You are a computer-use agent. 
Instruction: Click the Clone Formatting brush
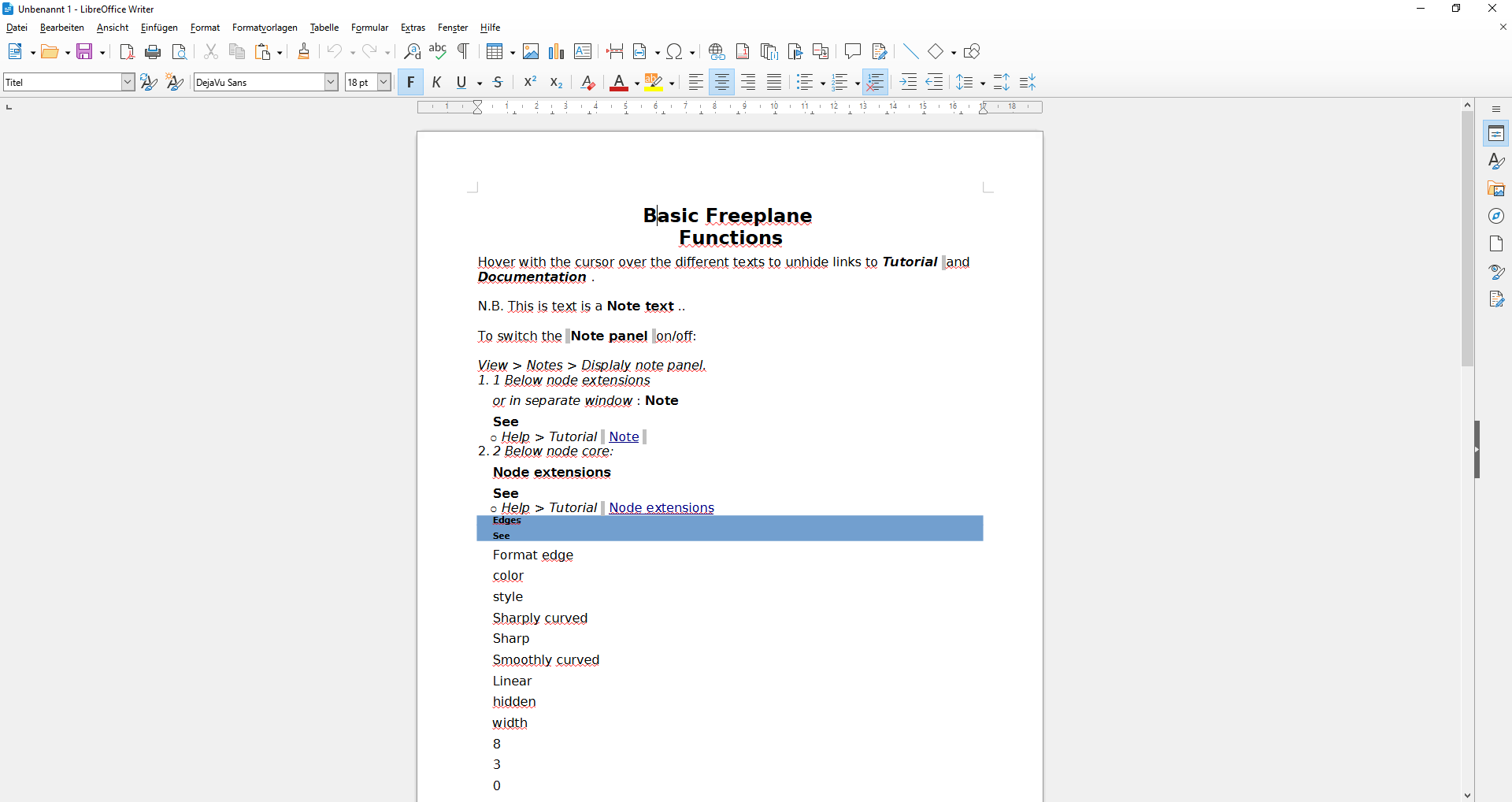coord(304,52)
